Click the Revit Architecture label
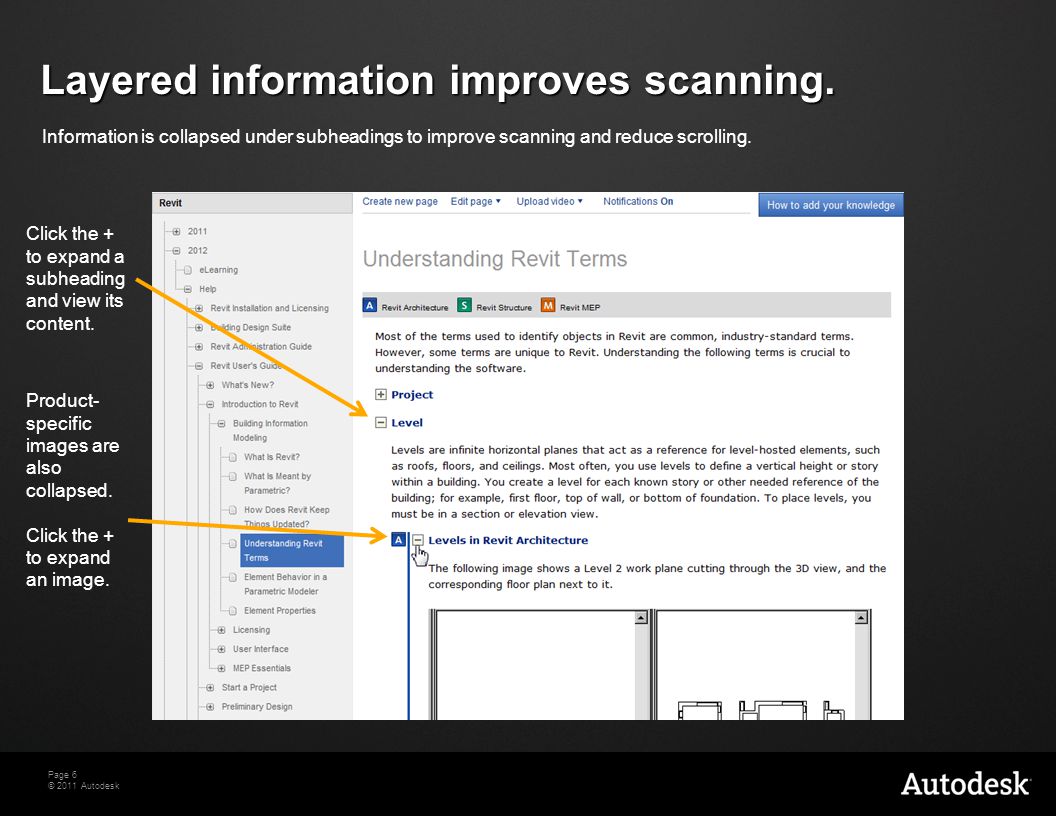The width and height of the screenshot is (1056, 816). click(415, 308)
